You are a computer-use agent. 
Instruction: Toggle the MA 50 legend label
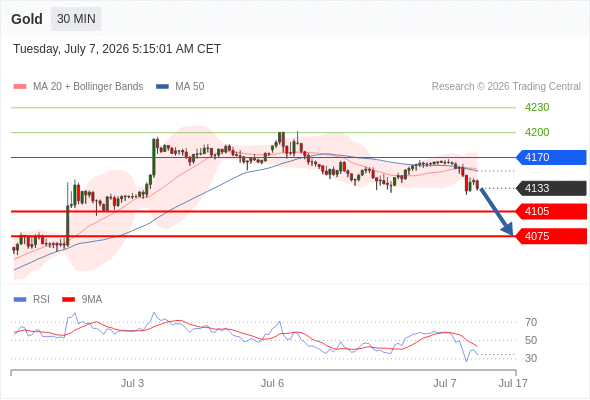click(x=190, y=87)
